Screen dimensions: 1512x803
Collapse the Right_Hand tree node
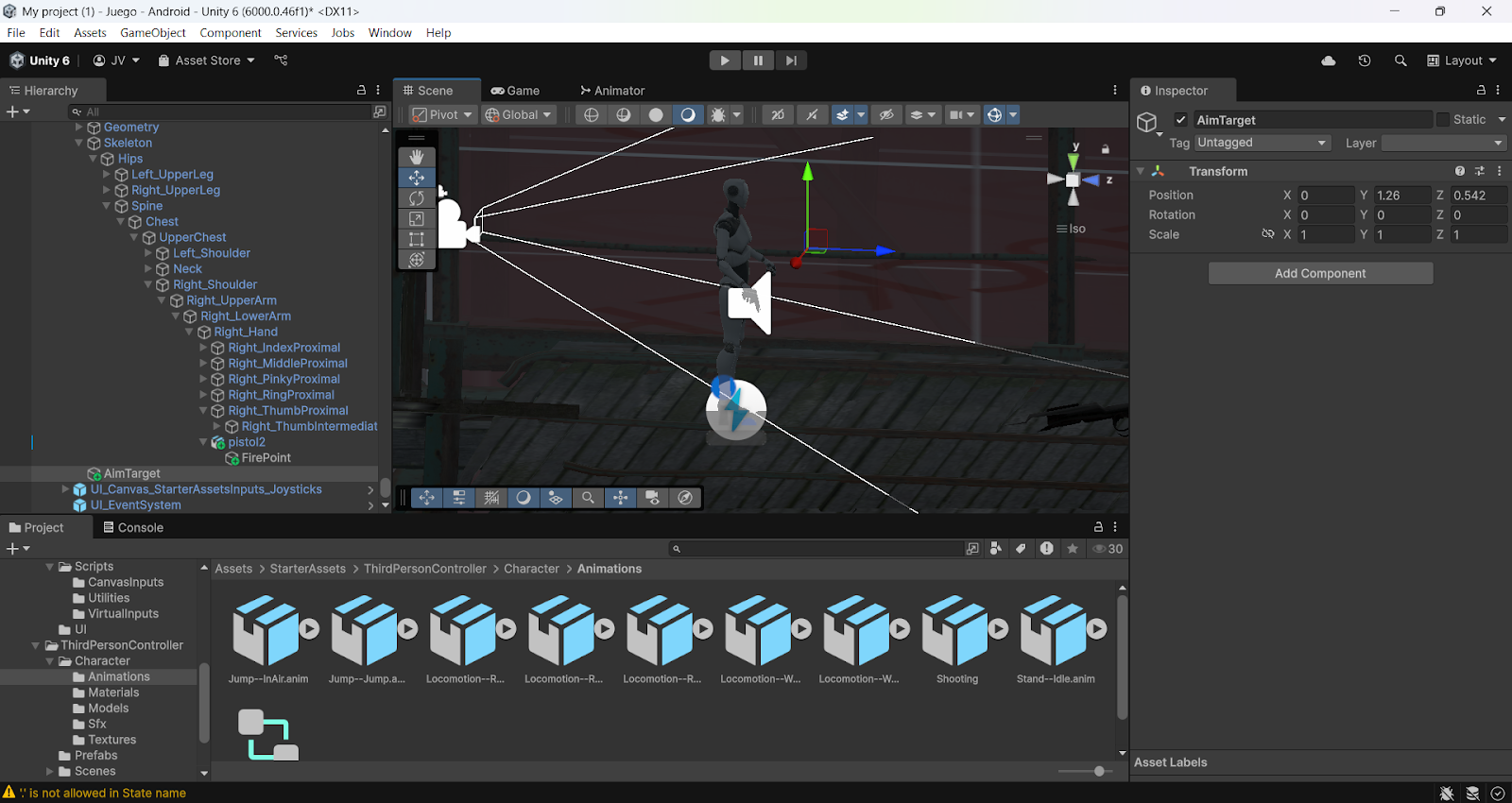tap(190, 332)
